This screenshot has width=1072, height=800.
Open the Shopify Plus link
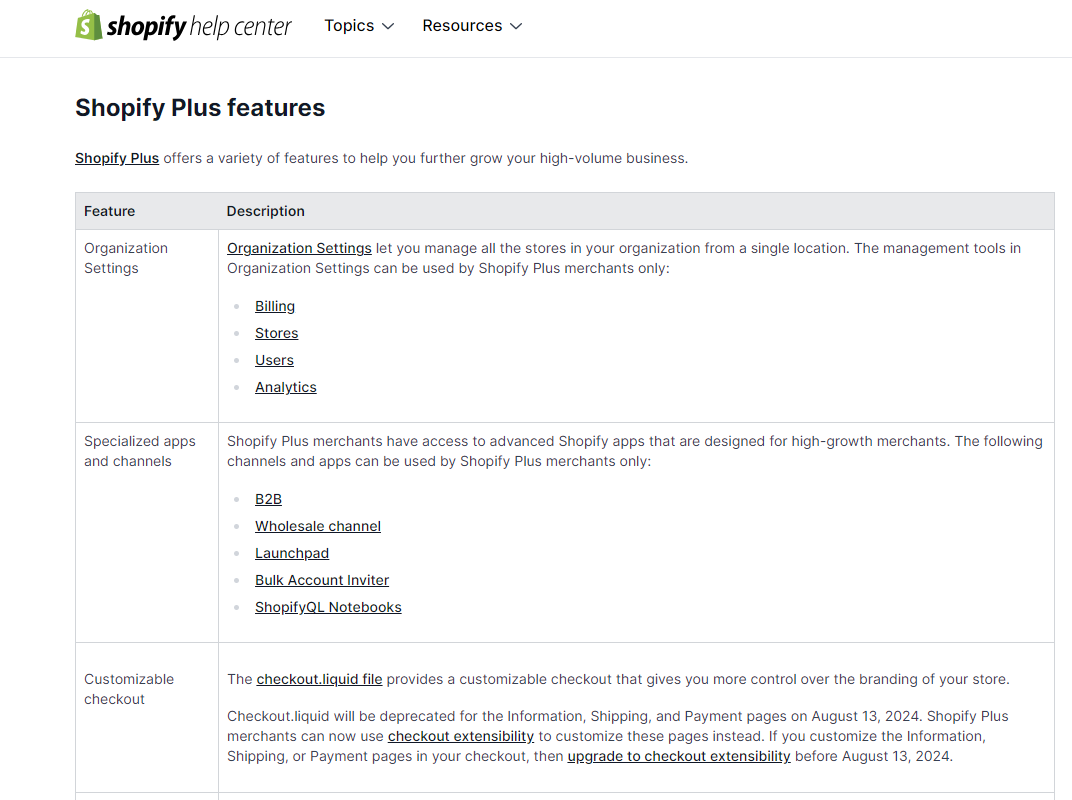coord(116,157)
